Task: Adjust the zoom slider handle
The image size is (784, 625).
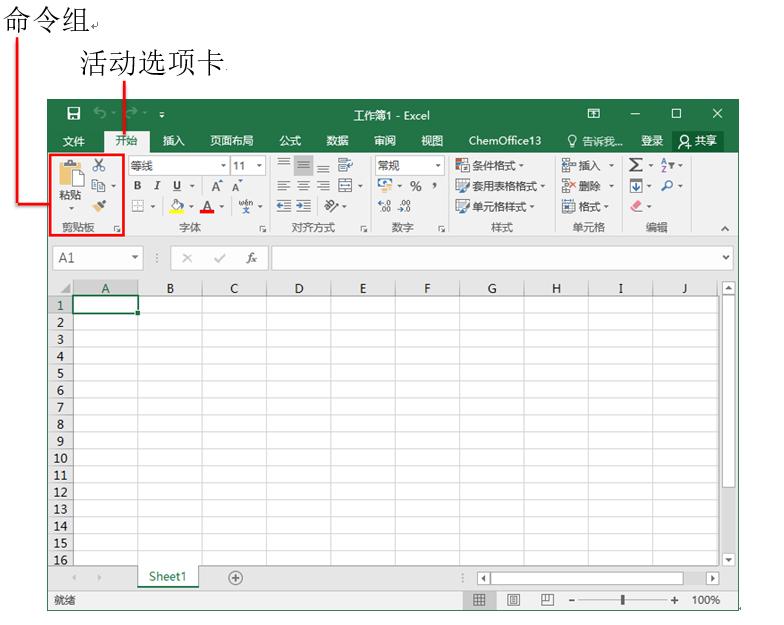Action: pos(622,600)
